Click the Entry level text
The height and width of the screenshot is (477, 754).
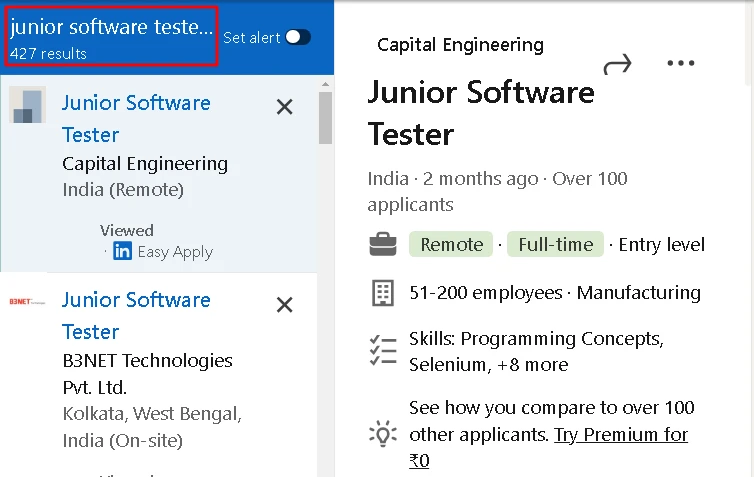coord(662,244)
